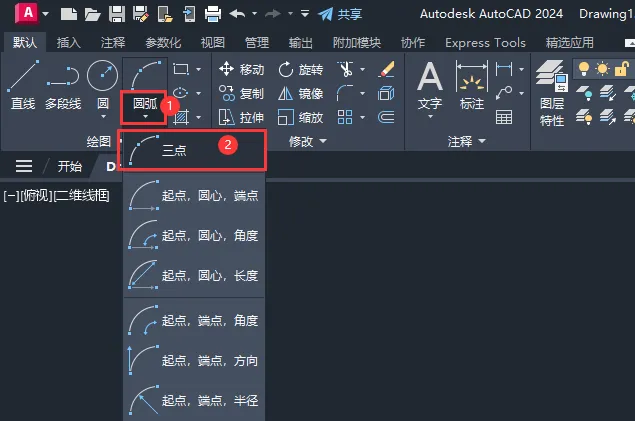Expand the undo history arrow

(x=254, y=14)
